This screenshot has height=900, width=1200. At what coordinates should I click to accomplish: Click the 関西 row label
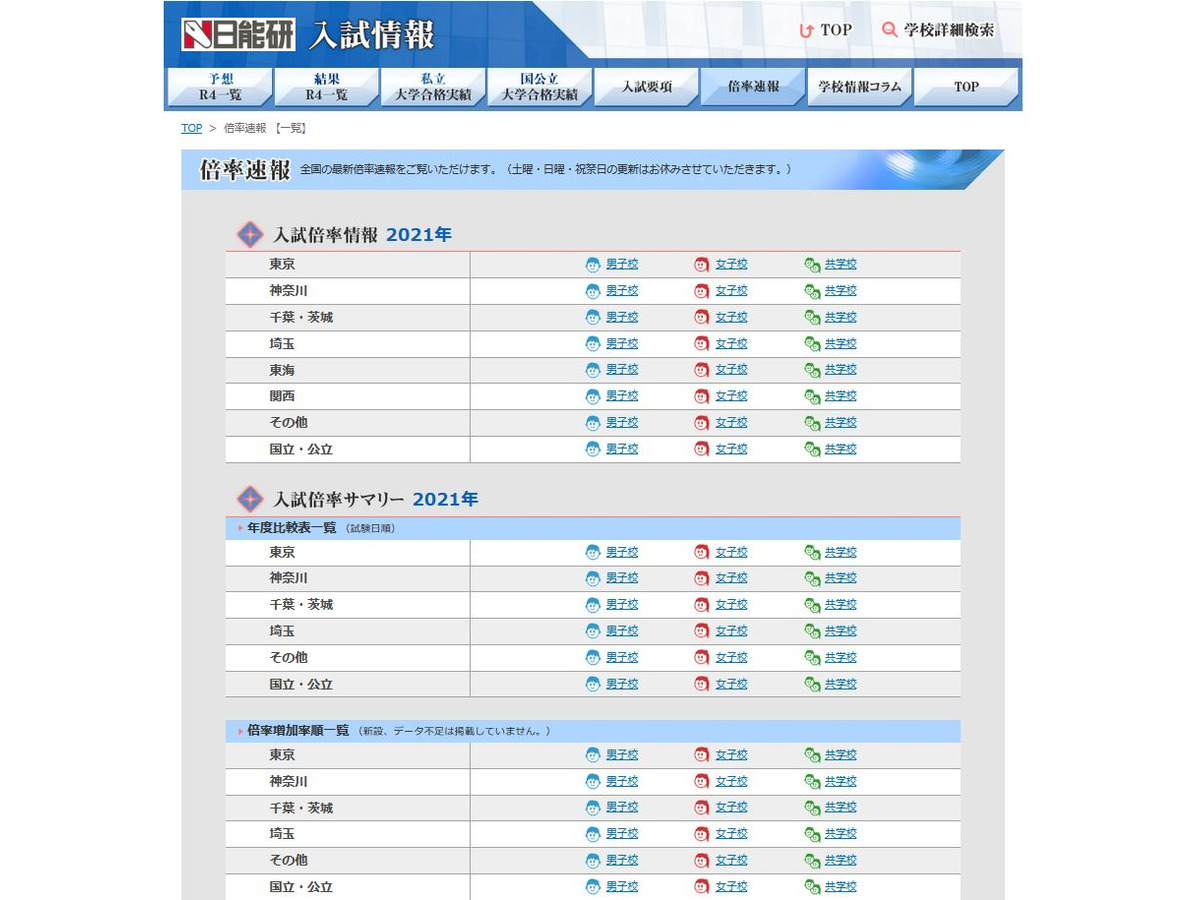pyautogui.click(x=282, y=396)
